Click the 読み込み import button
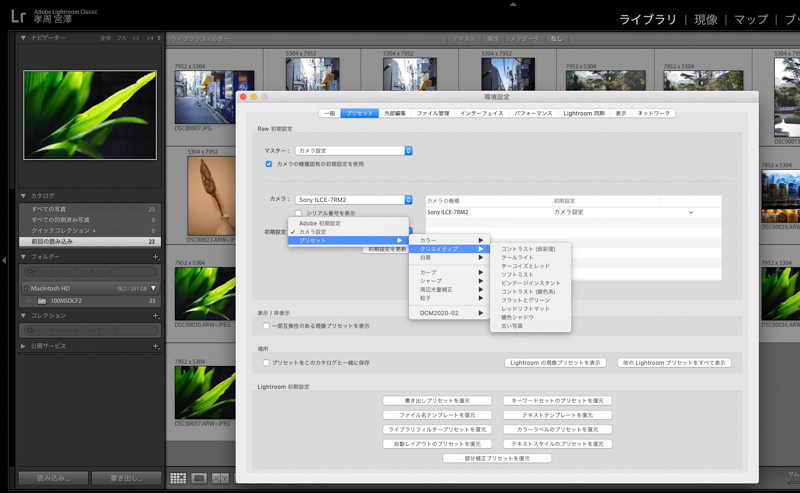The height and width of the screenshot is (493, 800). 55,478
